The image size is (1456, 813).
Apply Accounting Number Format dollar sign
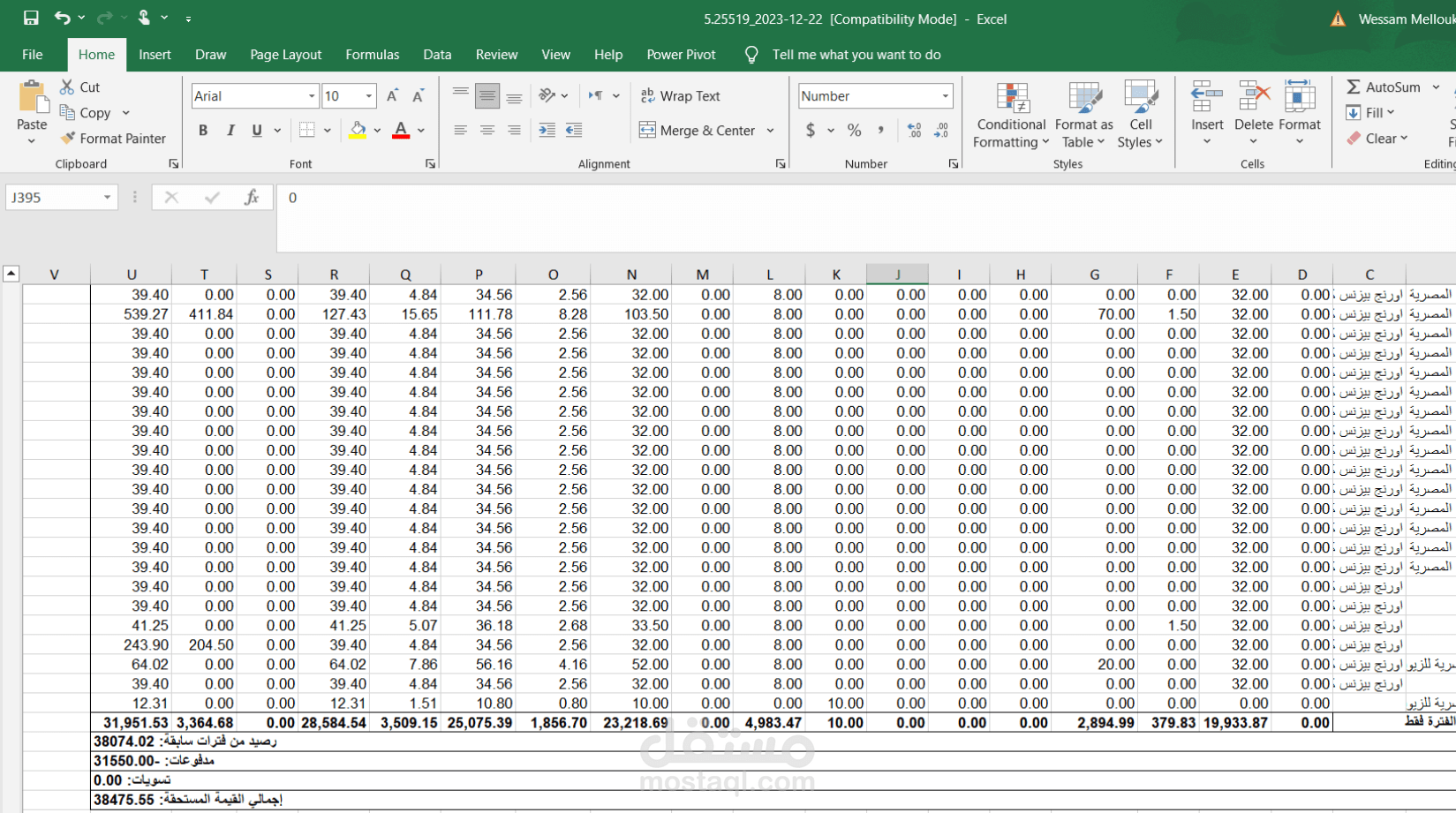[811, 130]
